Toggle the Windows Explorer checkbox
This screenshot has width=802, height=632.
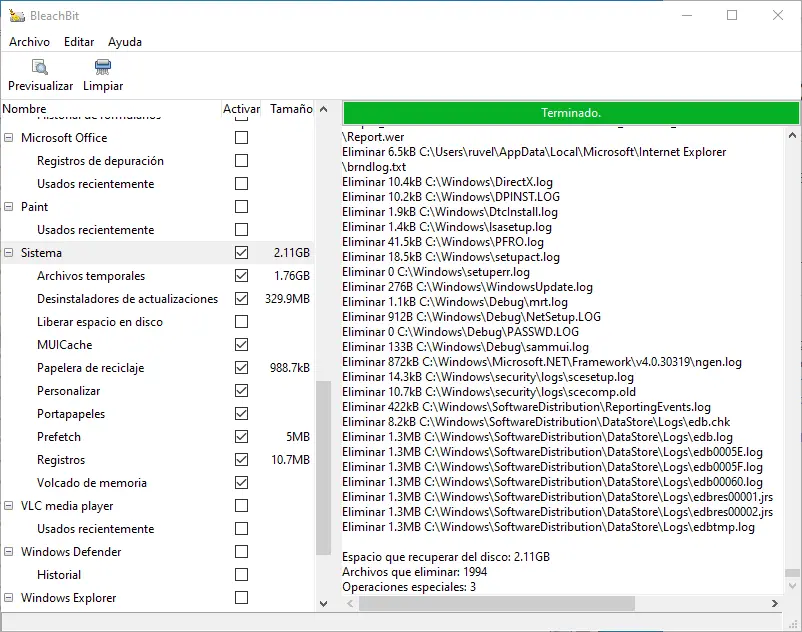(241, 598)
